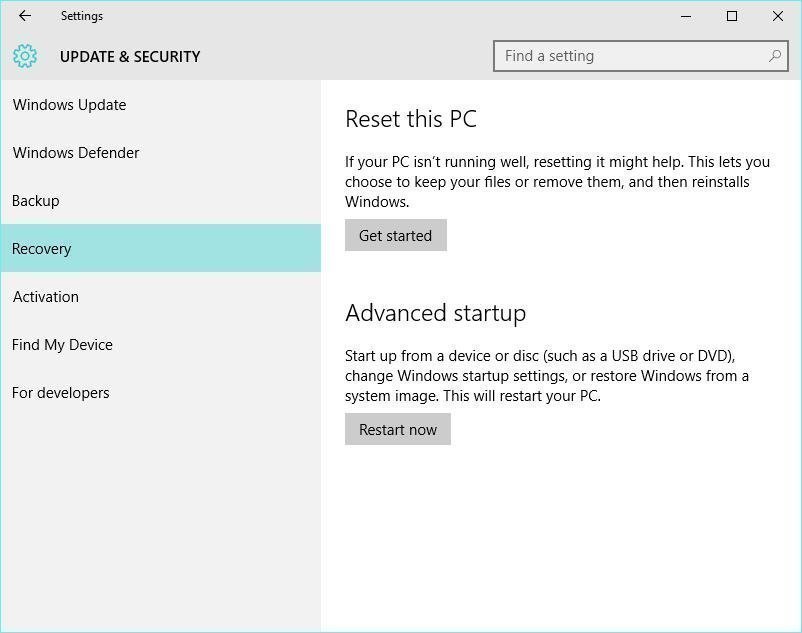Select the Recovery sidebar item
The width and height of the screenshot is (802, 633).
pyautogui.click(x=42, y=249)
